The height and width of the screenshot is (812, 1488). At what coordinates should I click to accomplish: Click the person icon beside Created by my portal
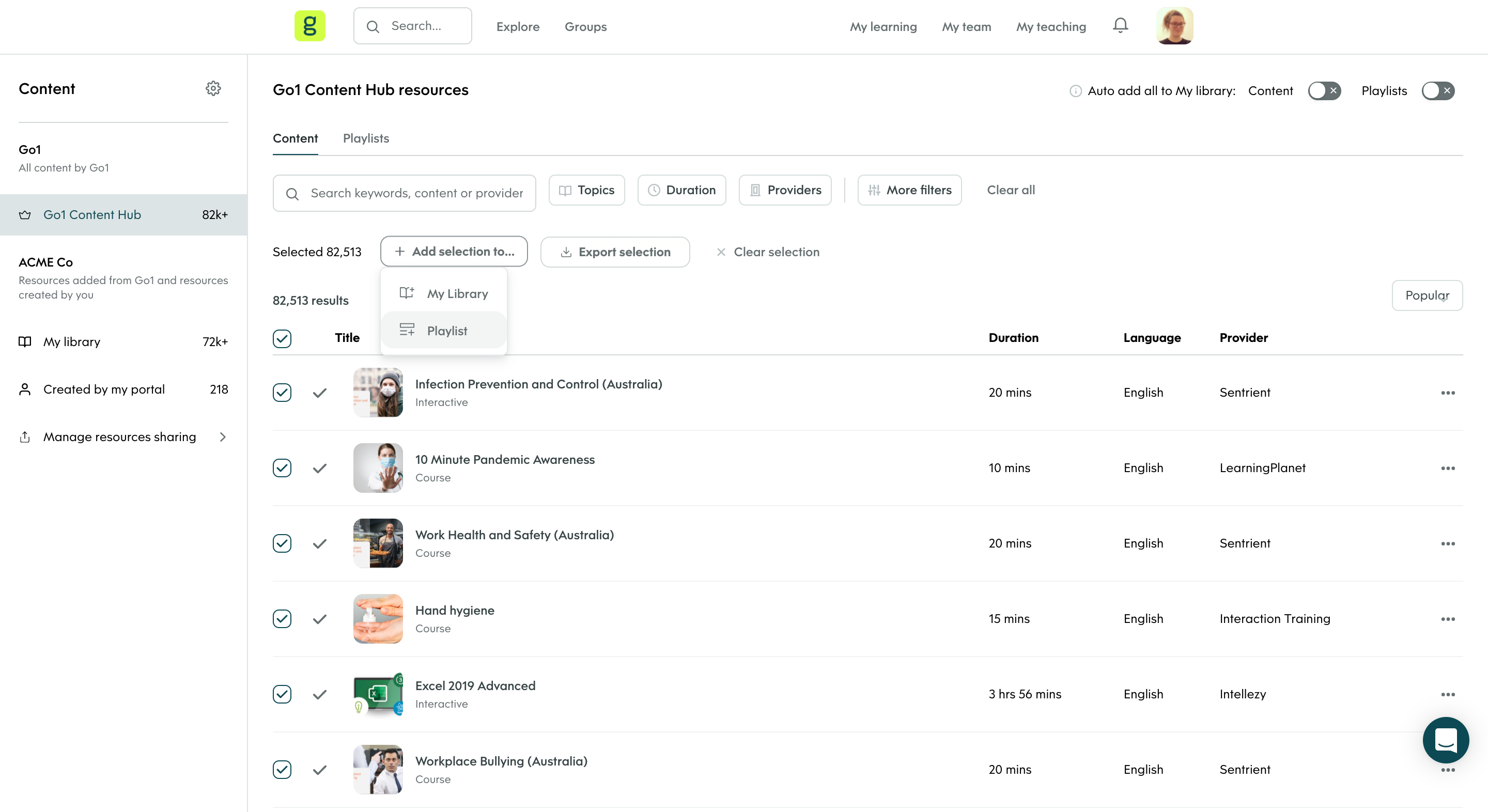25,389
